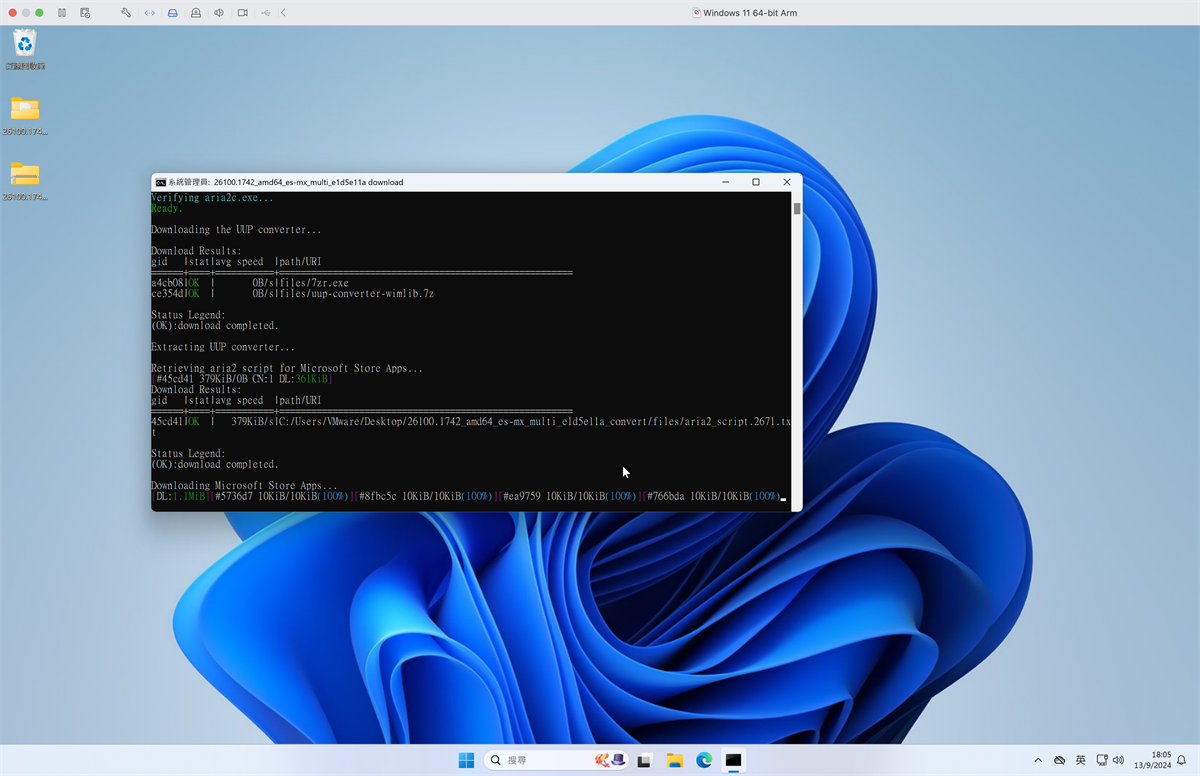Open the VMware snapshot manager icon
Image resolution: width=1200 pixels, height=776 pixels.
tap(85, 13)
